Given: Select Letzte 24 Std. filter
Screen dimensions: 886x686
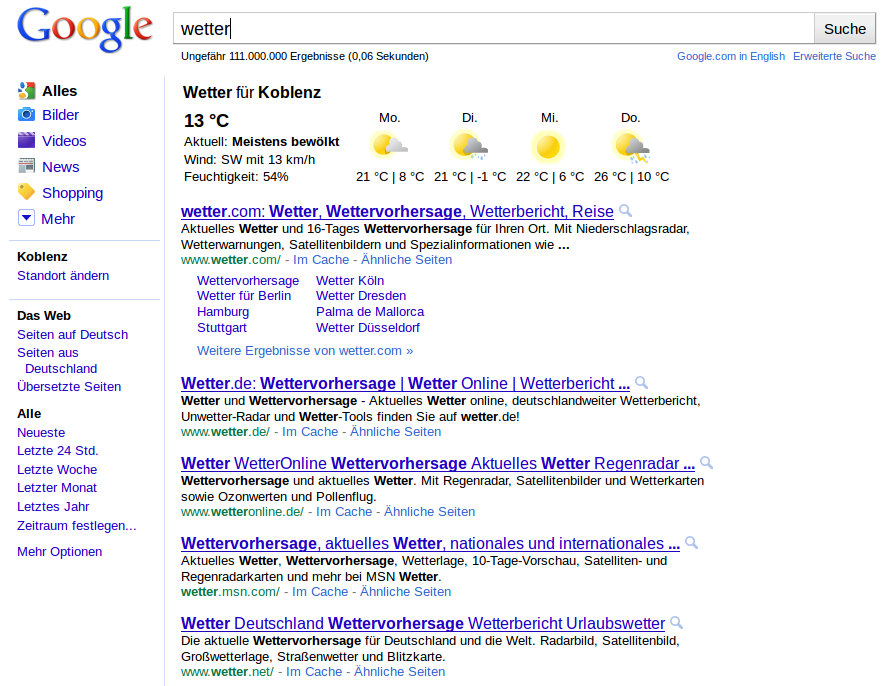Looking at the screenshot, I should pos(57,451).
